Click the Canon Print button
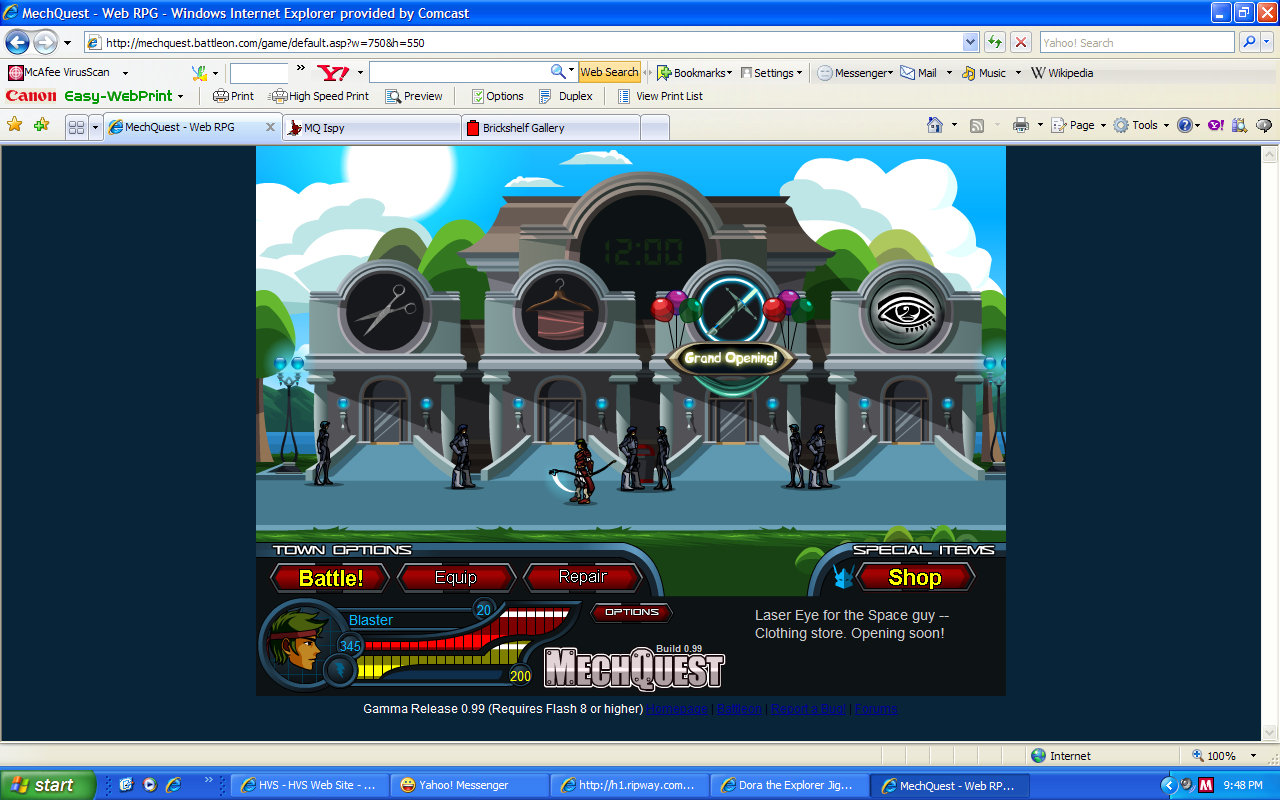 (x=233, y=97)
